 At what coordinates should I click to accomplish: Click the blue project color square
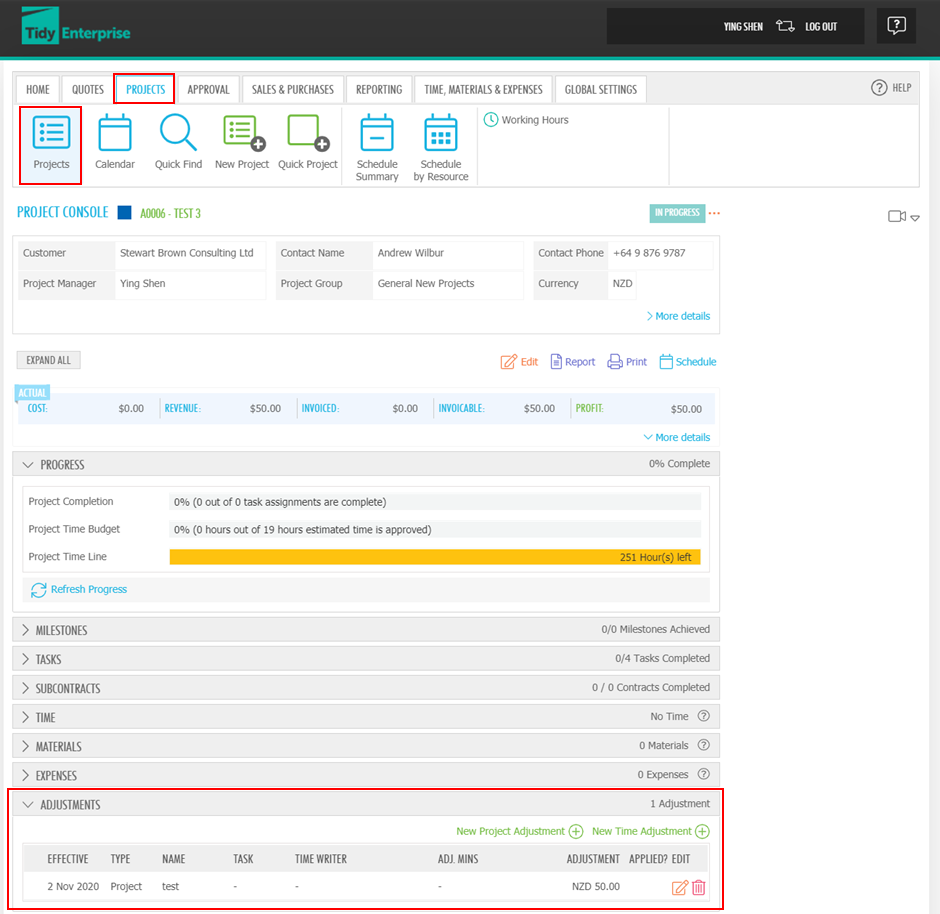pyautogui.click(x=124, y=213)
